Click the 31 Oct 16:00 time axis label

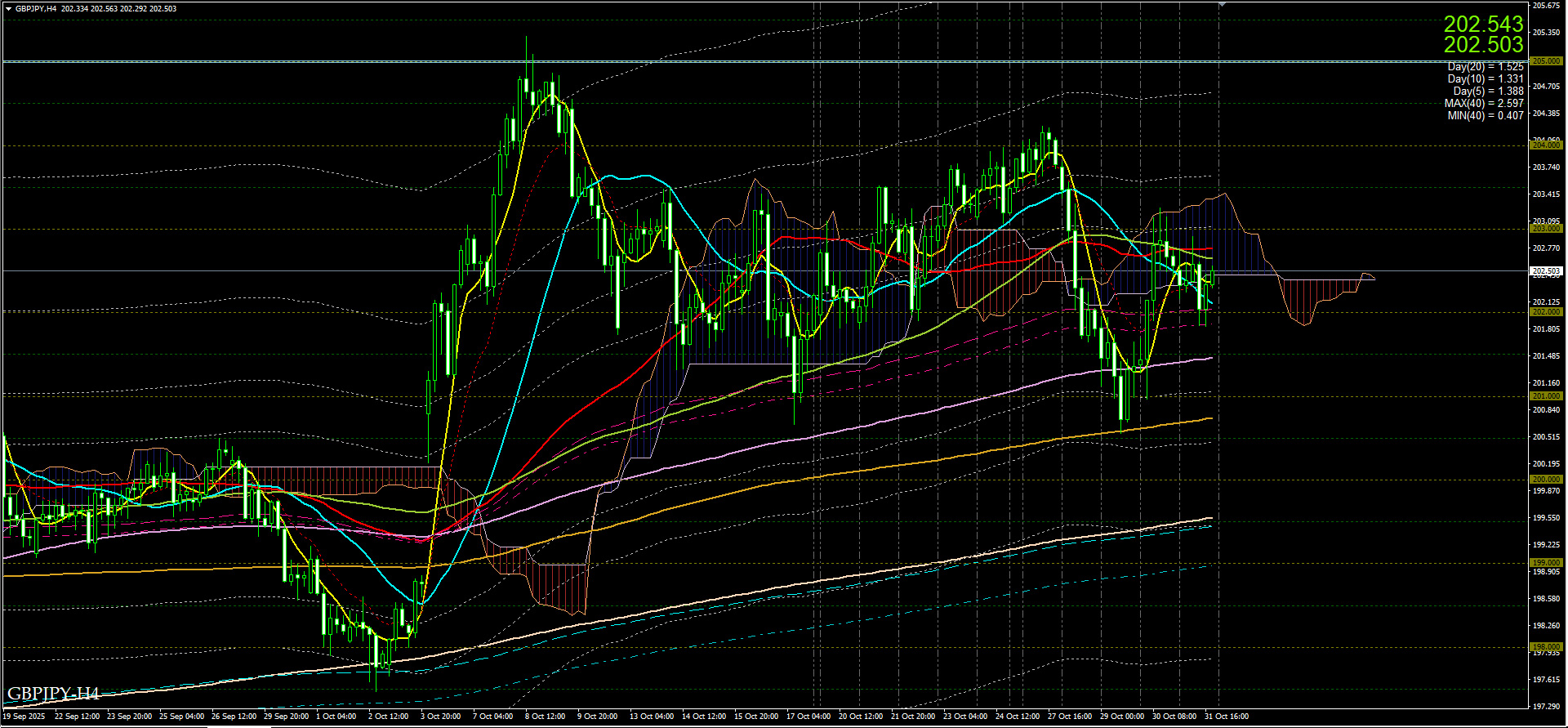pyautogui.click(x=1227, y=717)
